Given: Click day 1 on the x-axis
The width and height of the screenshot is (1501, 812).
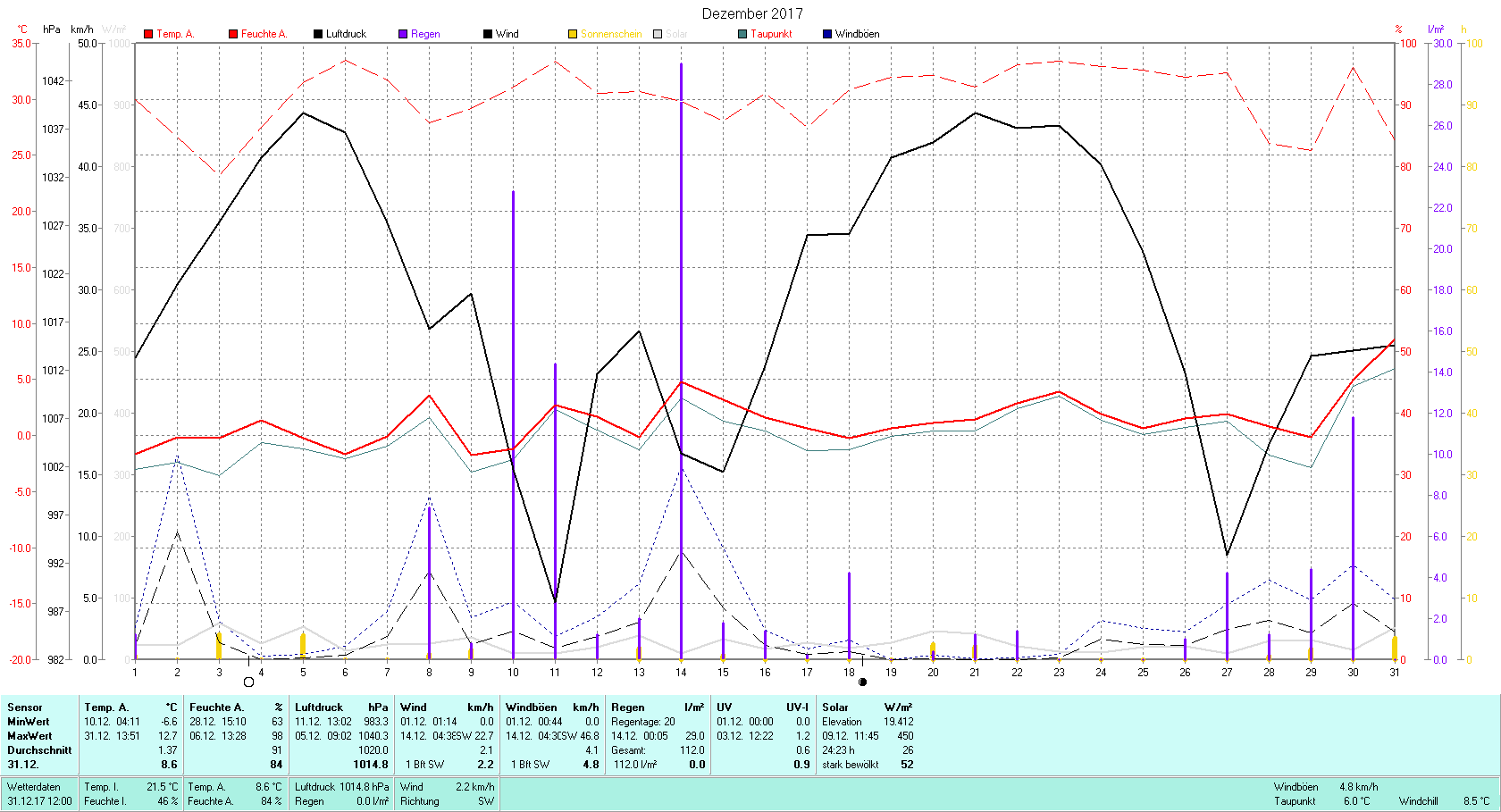Looking at the screenshot, I should 135,673.
